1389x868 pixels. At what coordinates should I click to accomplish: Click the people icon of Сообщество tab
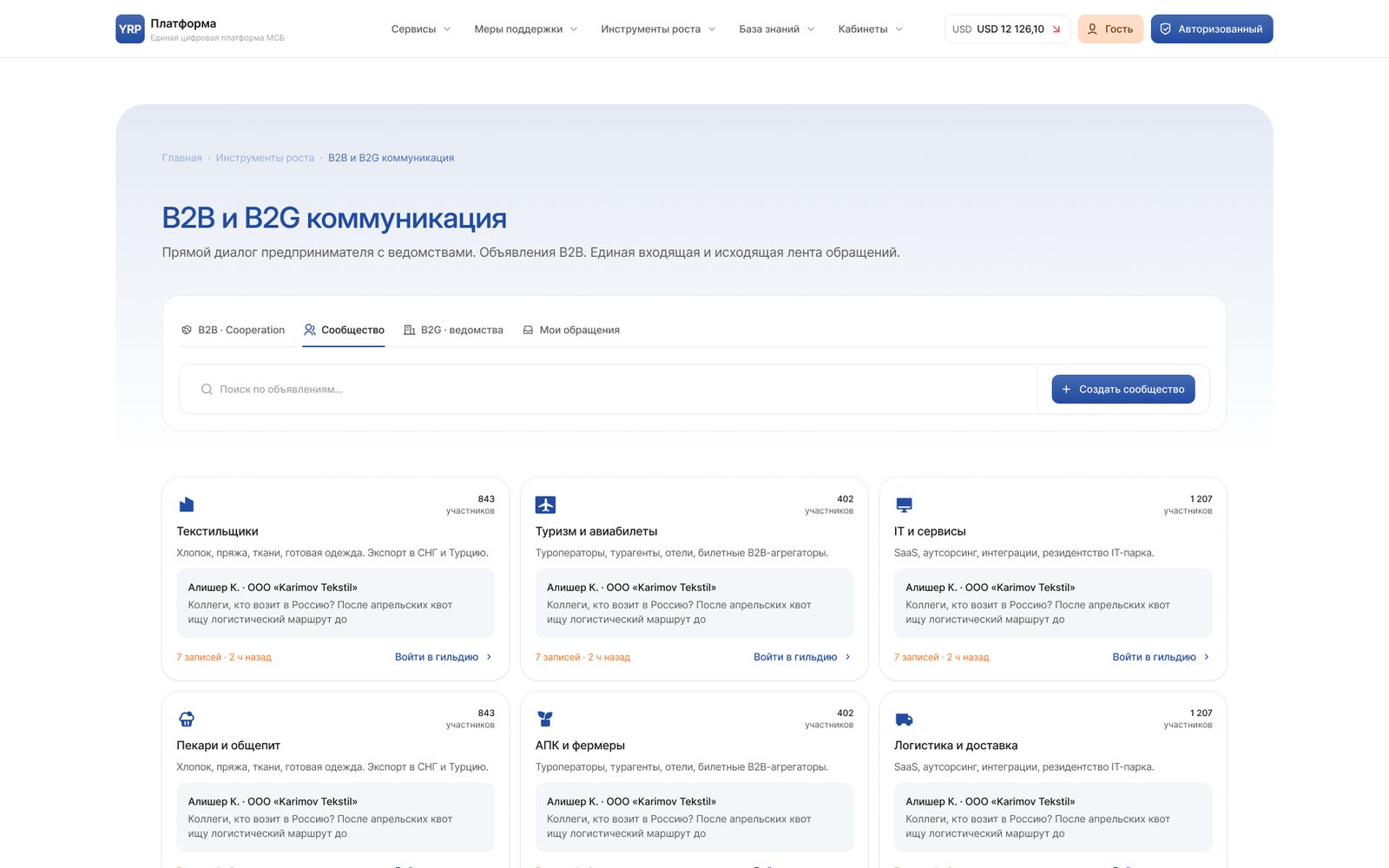pos(310,330)
